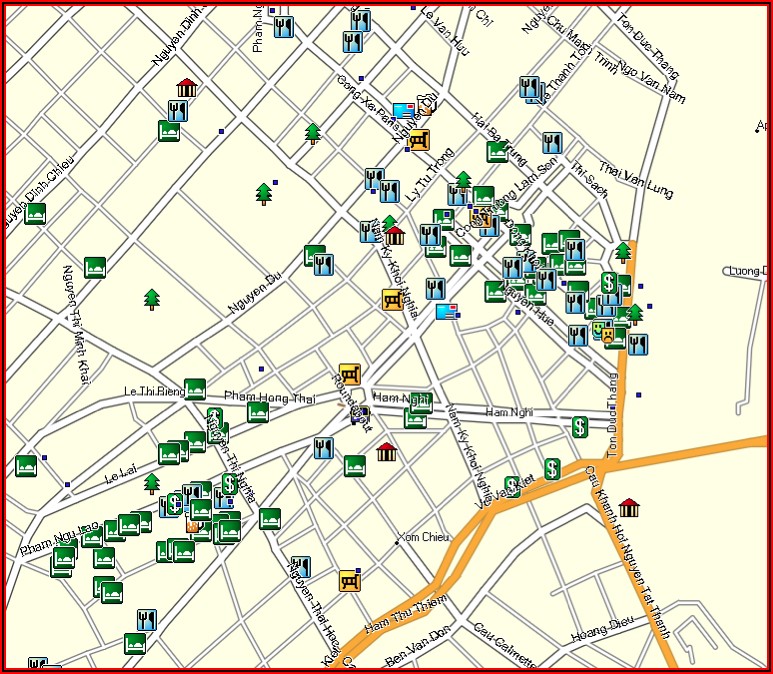Select the hotel icon beside Hai Ba Trung label

click(x=497, y=152)
